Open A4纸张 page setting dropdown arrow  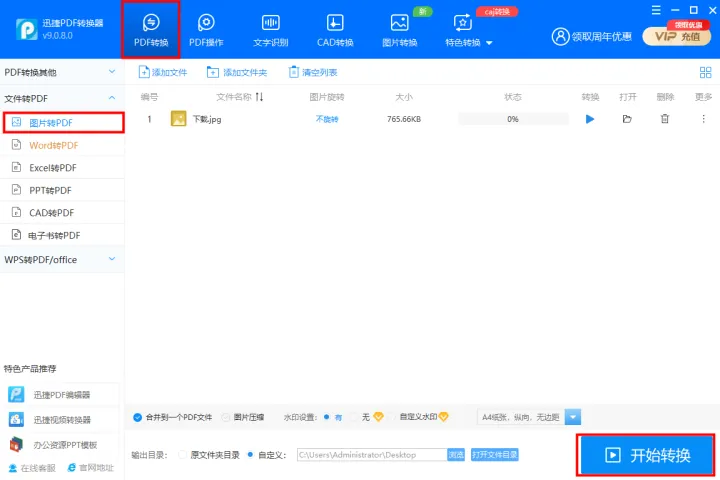573,417
